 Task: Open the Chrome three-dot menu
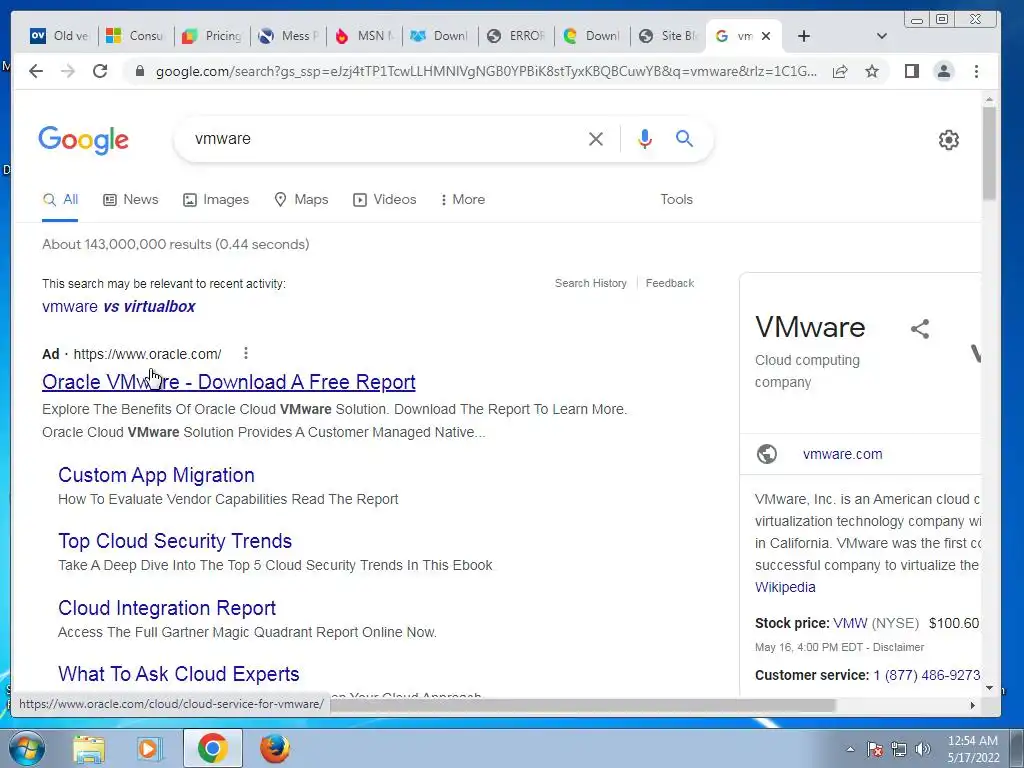tap(976, 71)
